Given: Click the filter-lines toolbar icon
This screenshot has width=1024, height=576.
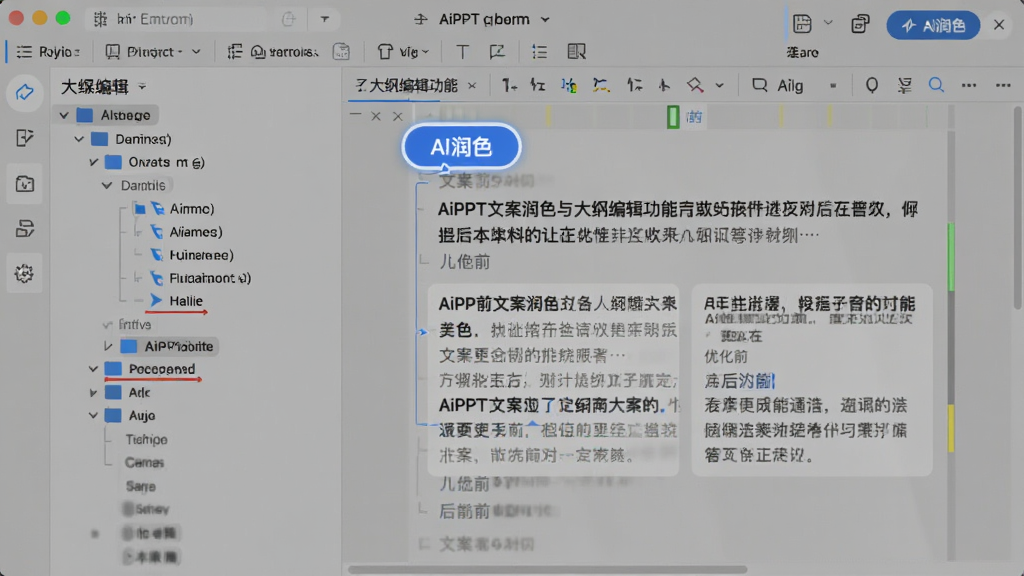Looking at the screenshot, I should point(904,85).
